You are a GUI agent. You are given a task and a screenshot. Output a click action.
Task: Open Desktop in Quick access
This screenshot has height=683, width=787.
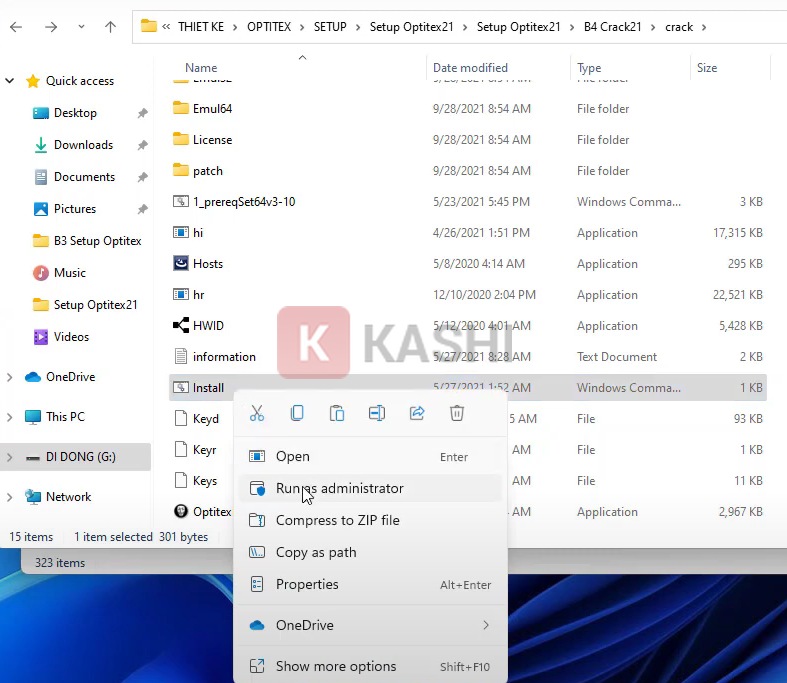click(75, 113)
